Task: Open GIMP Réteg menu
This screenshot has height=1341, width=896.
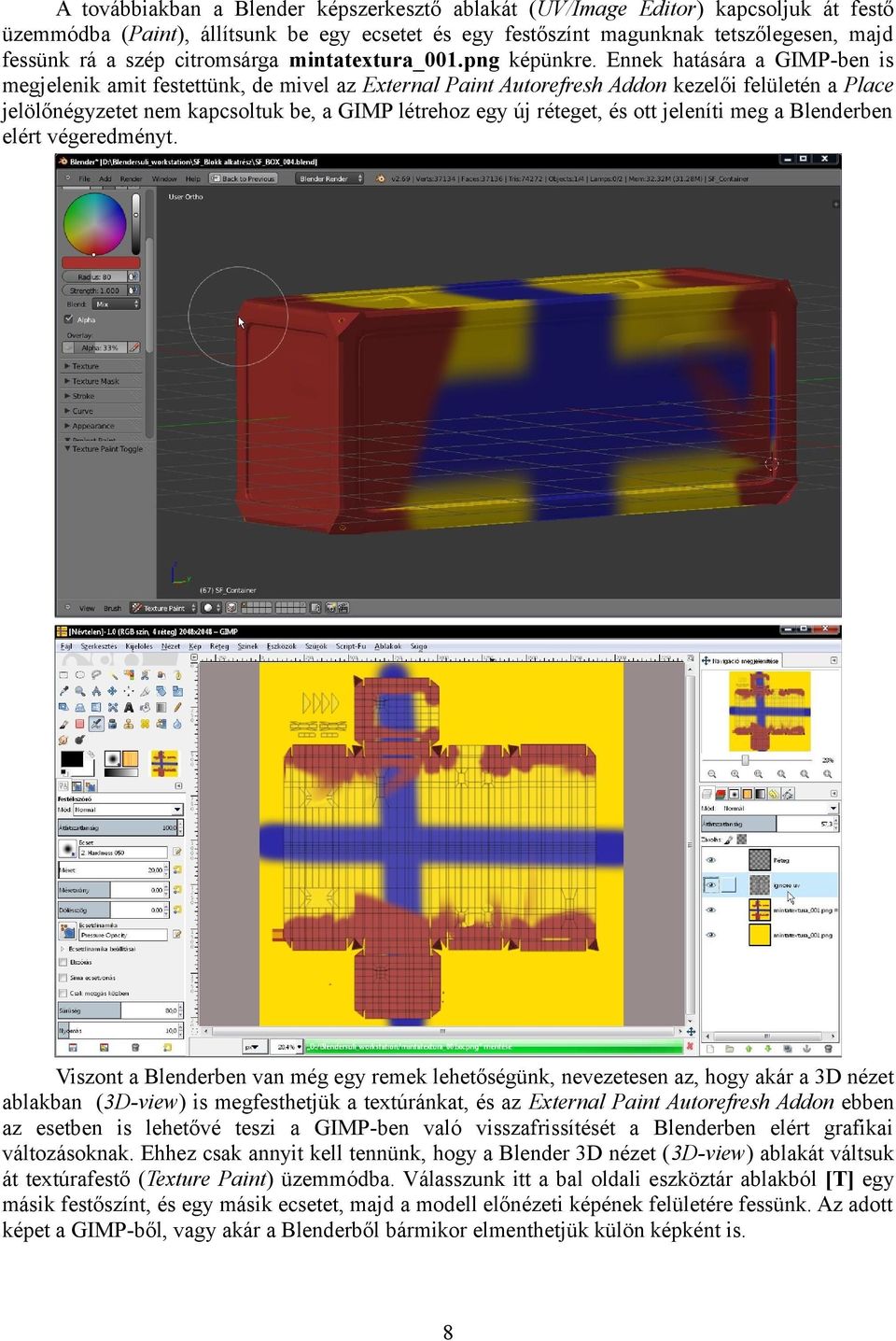Action: tap(219, 645)
